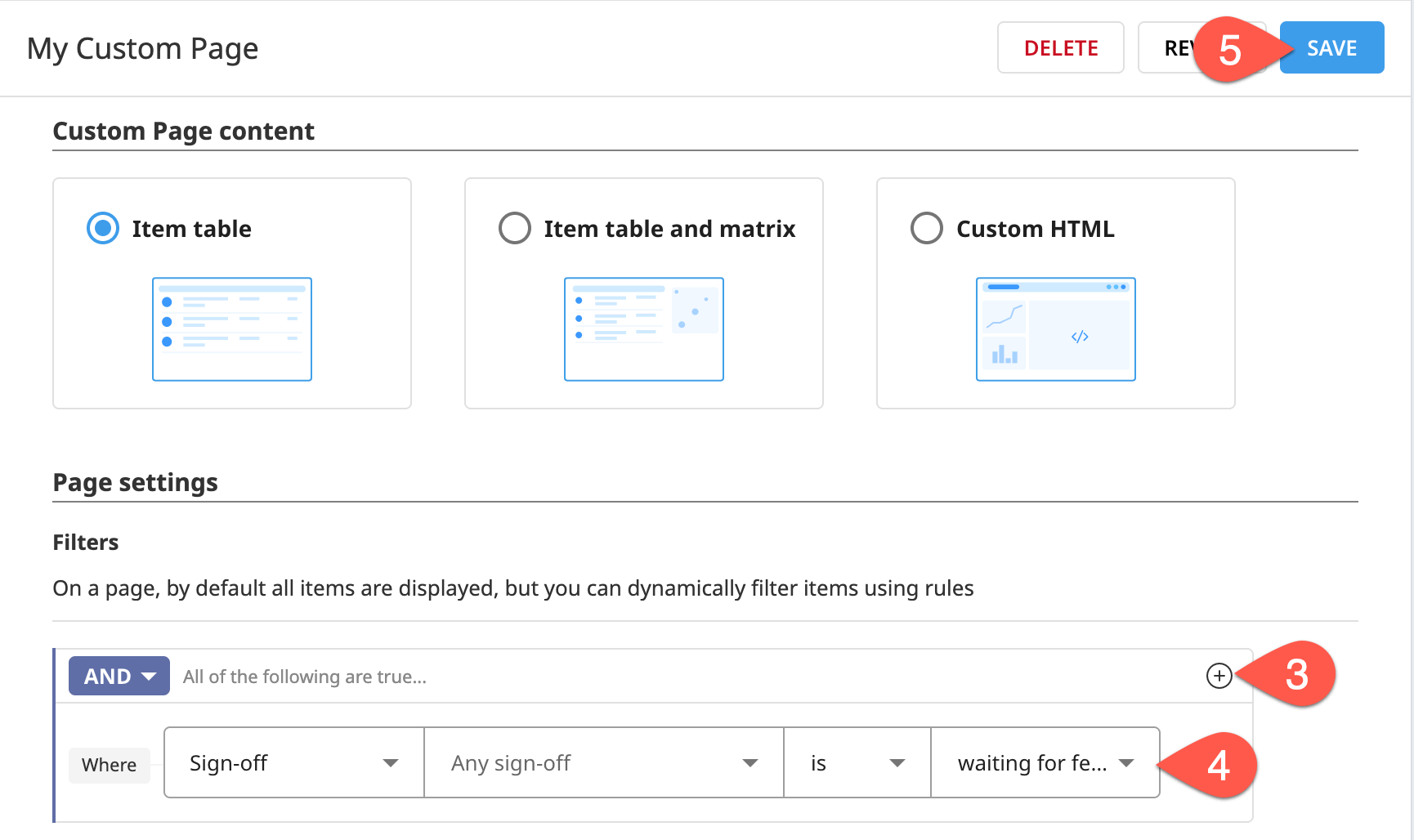Select the Item table and matrix content type
Image resolution: width=1414 pixels, height=840 pixels.
tap(514, 228)
